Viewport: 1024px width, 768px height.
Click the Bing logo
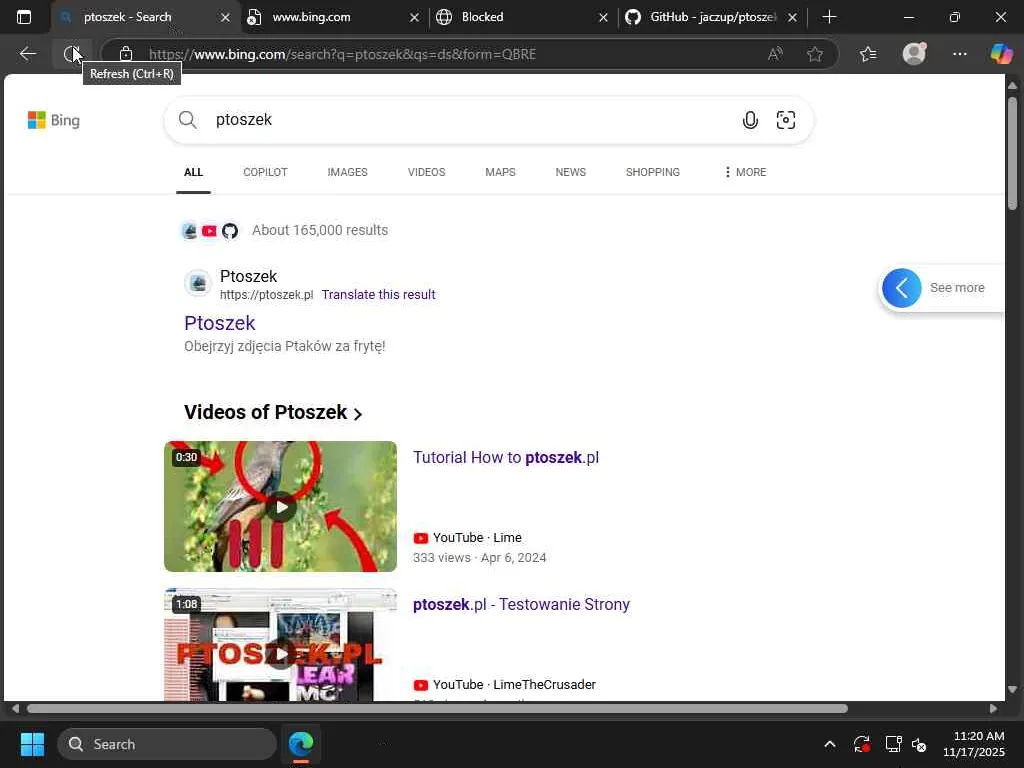coord(54,120)
